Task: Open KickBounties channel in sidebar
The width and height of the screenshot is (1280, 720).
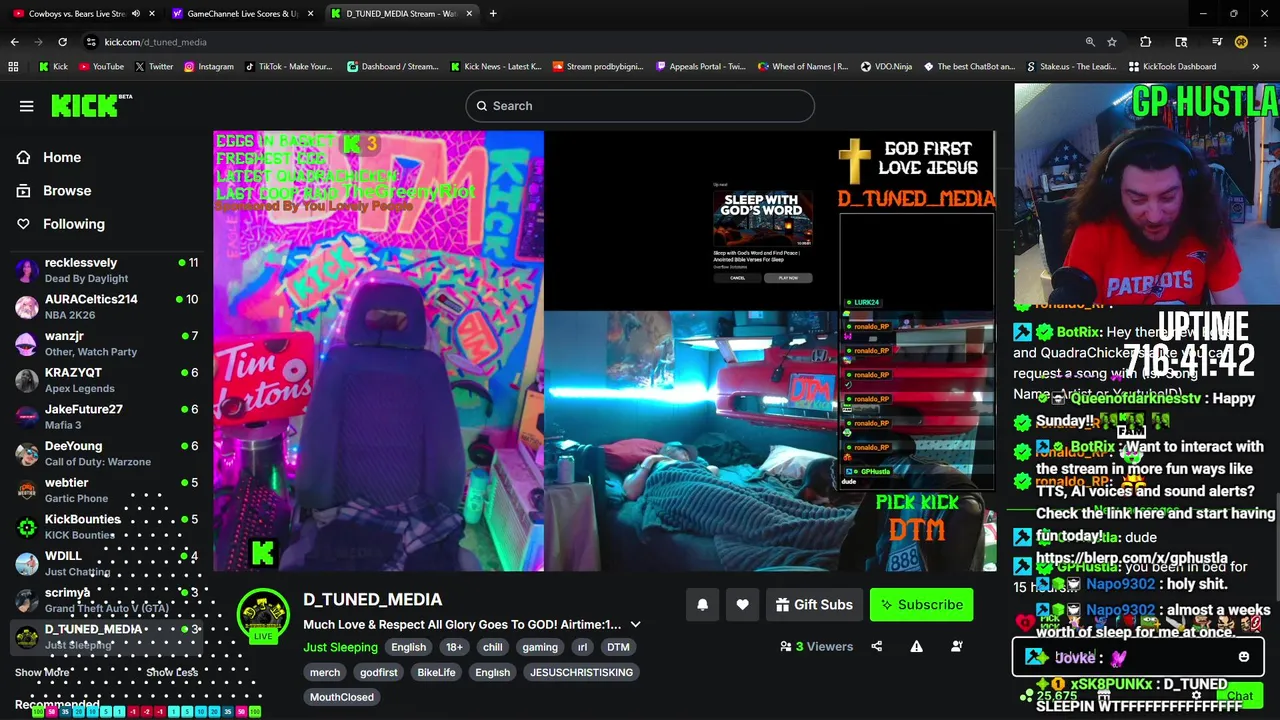Action: click(x=106, y=527)
